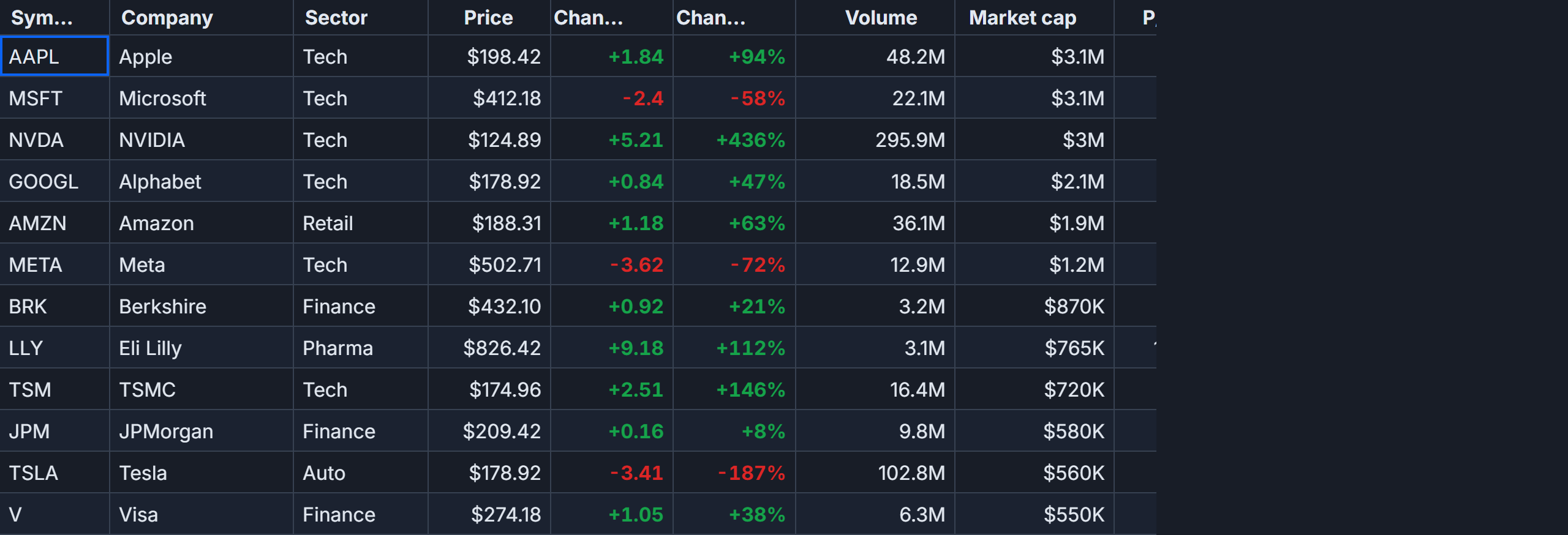Click the -72% change cell
This screenshot has height=535, width=1568.
(x=734, y=264)
